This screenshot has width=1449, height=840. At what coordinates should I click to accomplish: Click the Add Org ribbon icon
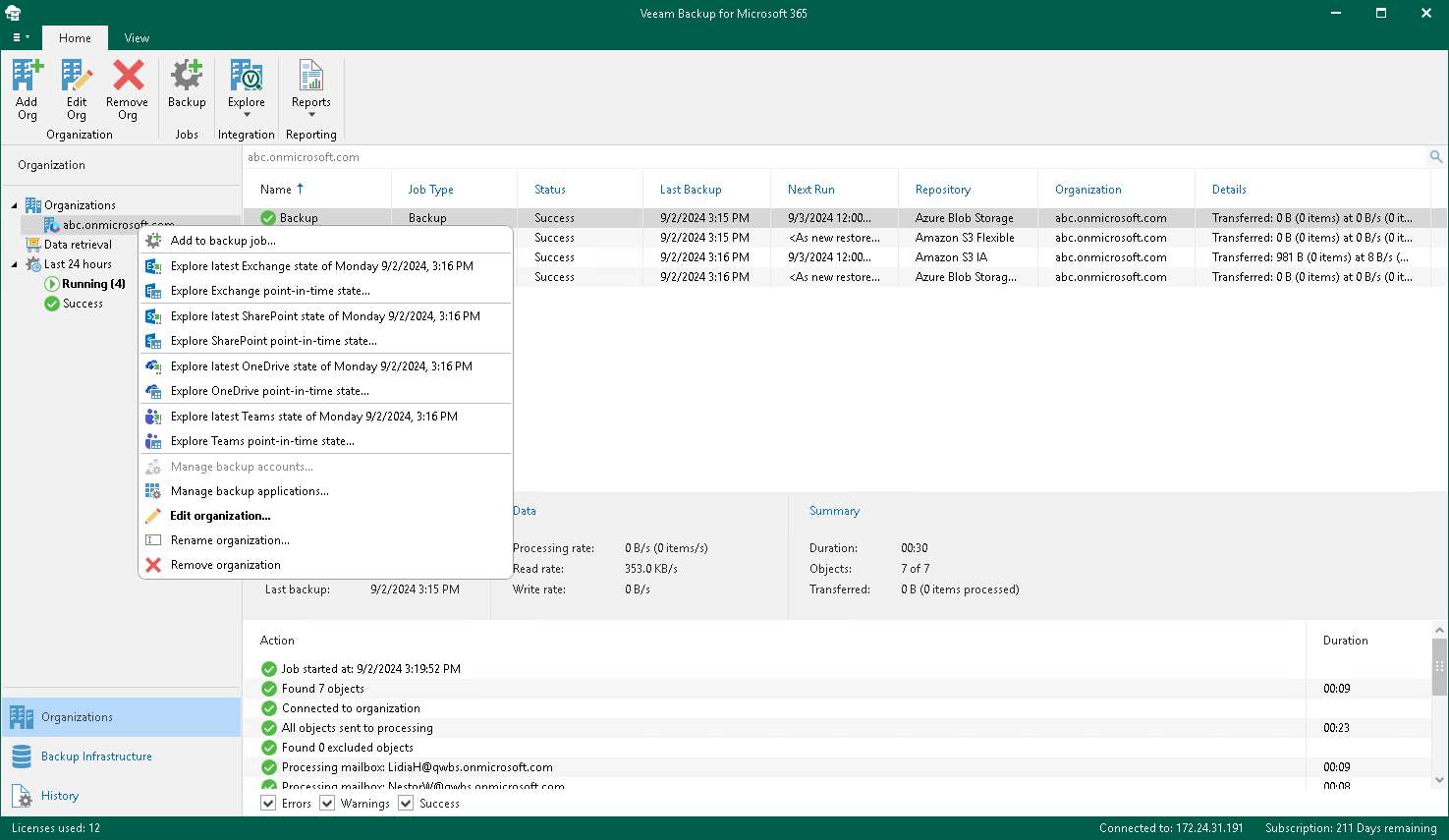[28, 76]
